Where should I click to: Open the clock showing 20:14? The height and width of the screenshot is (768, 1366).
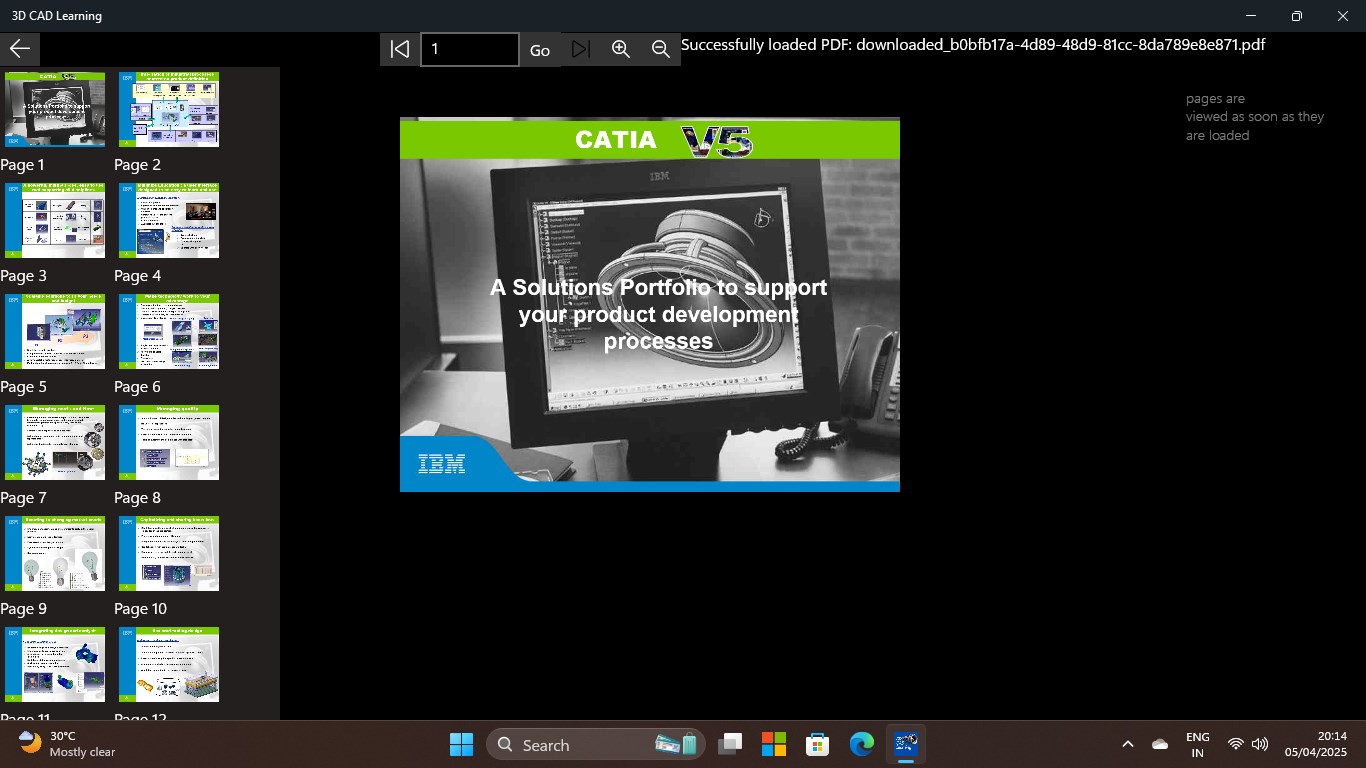pyautogui.click(x=1316, y=744)
